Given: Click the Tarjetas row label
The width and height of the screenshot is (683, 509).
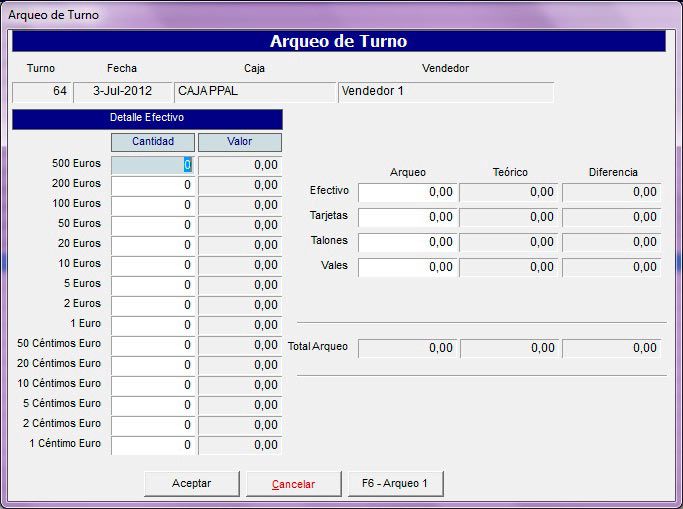Looking at the screenshot, I should (329, 216).
